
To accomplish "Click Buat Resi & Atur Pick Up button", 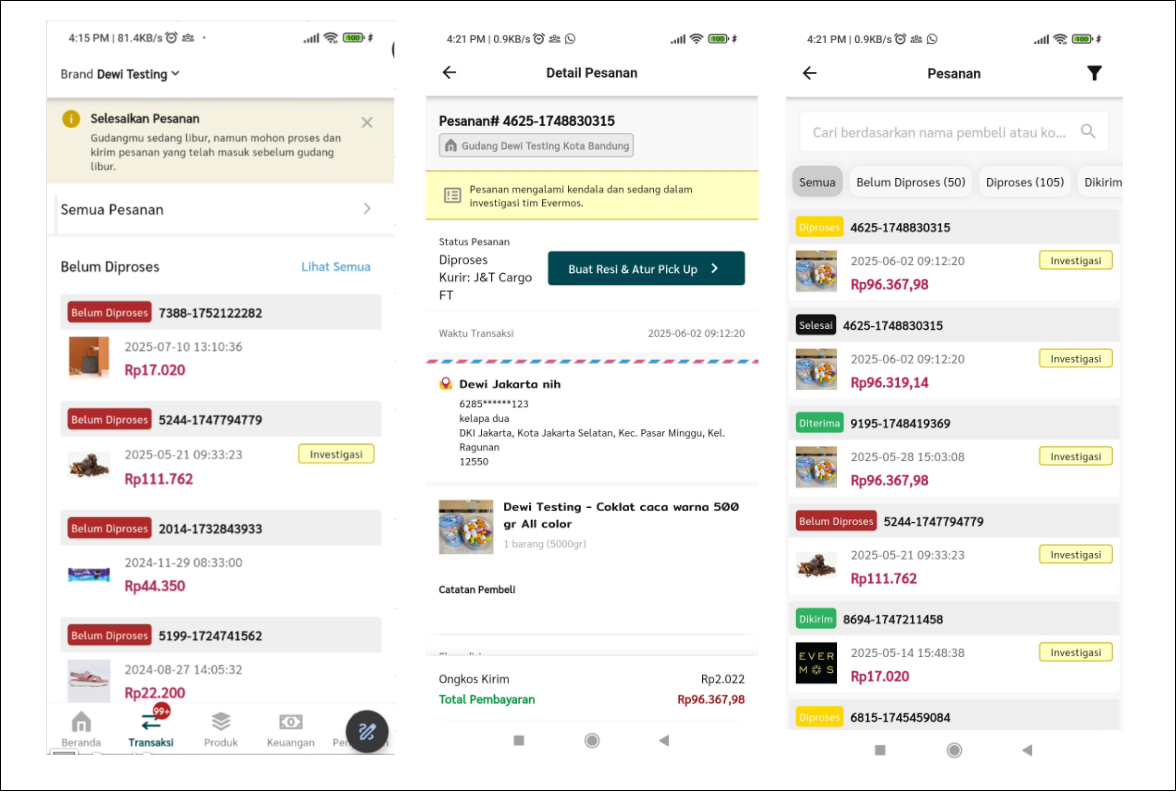I will [646, 268].
